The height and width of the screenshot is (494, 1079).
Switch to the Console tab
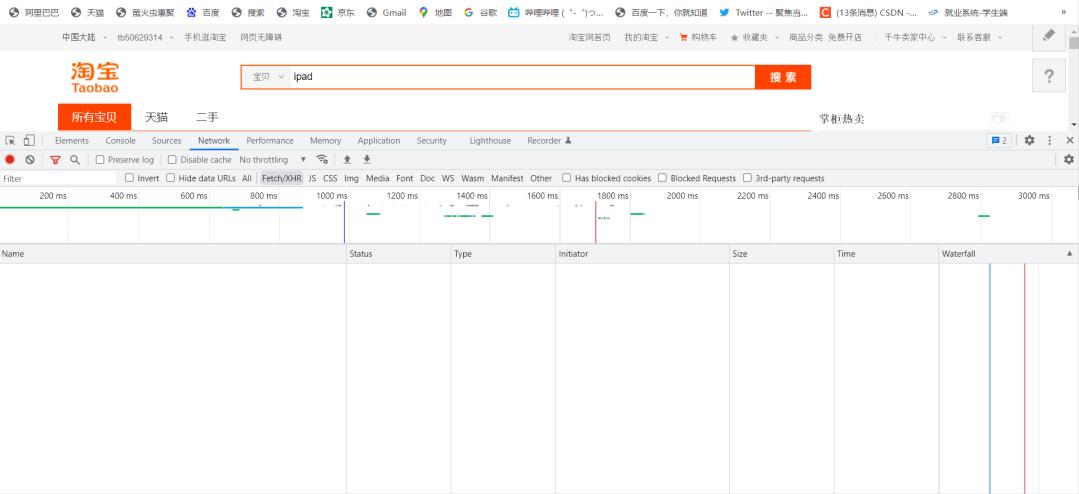[120, 141]
